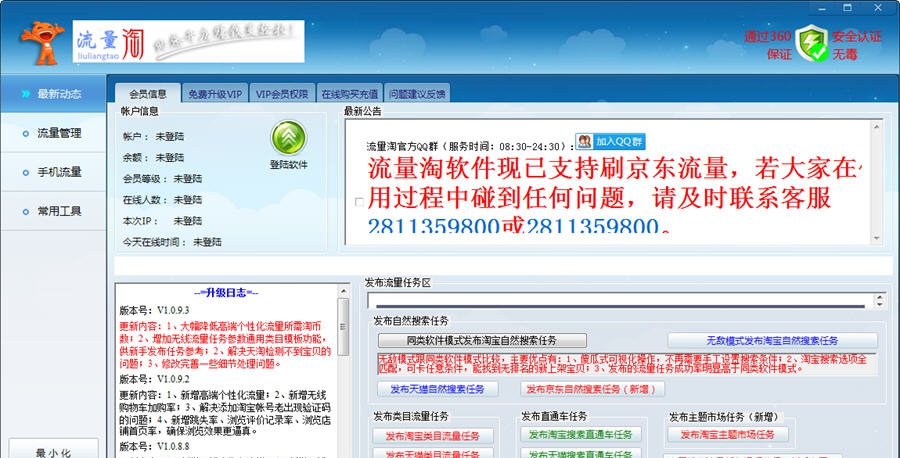Screen dimensions: 900x458
Task: Click 发布淘宝主题市场任务 button
Action: pos(728,434)
